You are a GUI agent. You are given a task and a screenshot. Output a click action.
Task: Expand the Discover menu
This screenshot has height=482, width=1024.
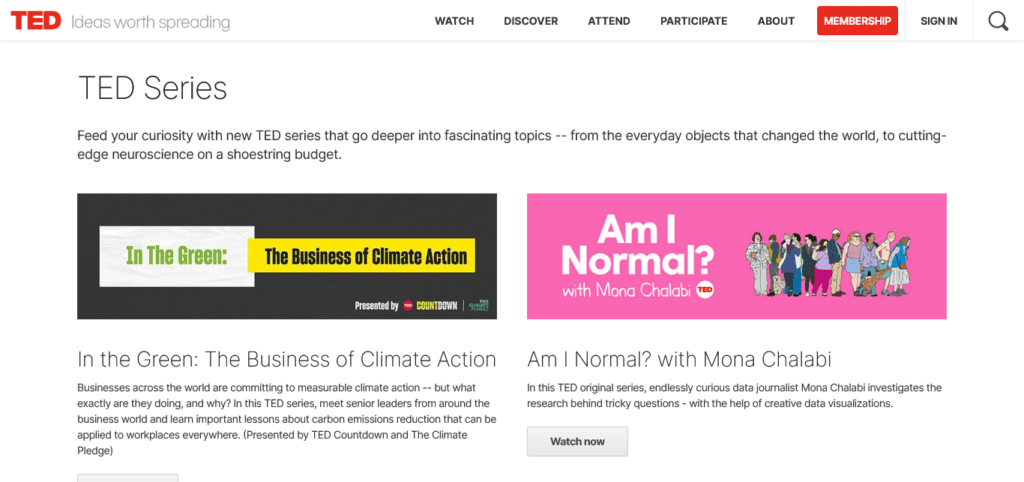pos(530,21)
